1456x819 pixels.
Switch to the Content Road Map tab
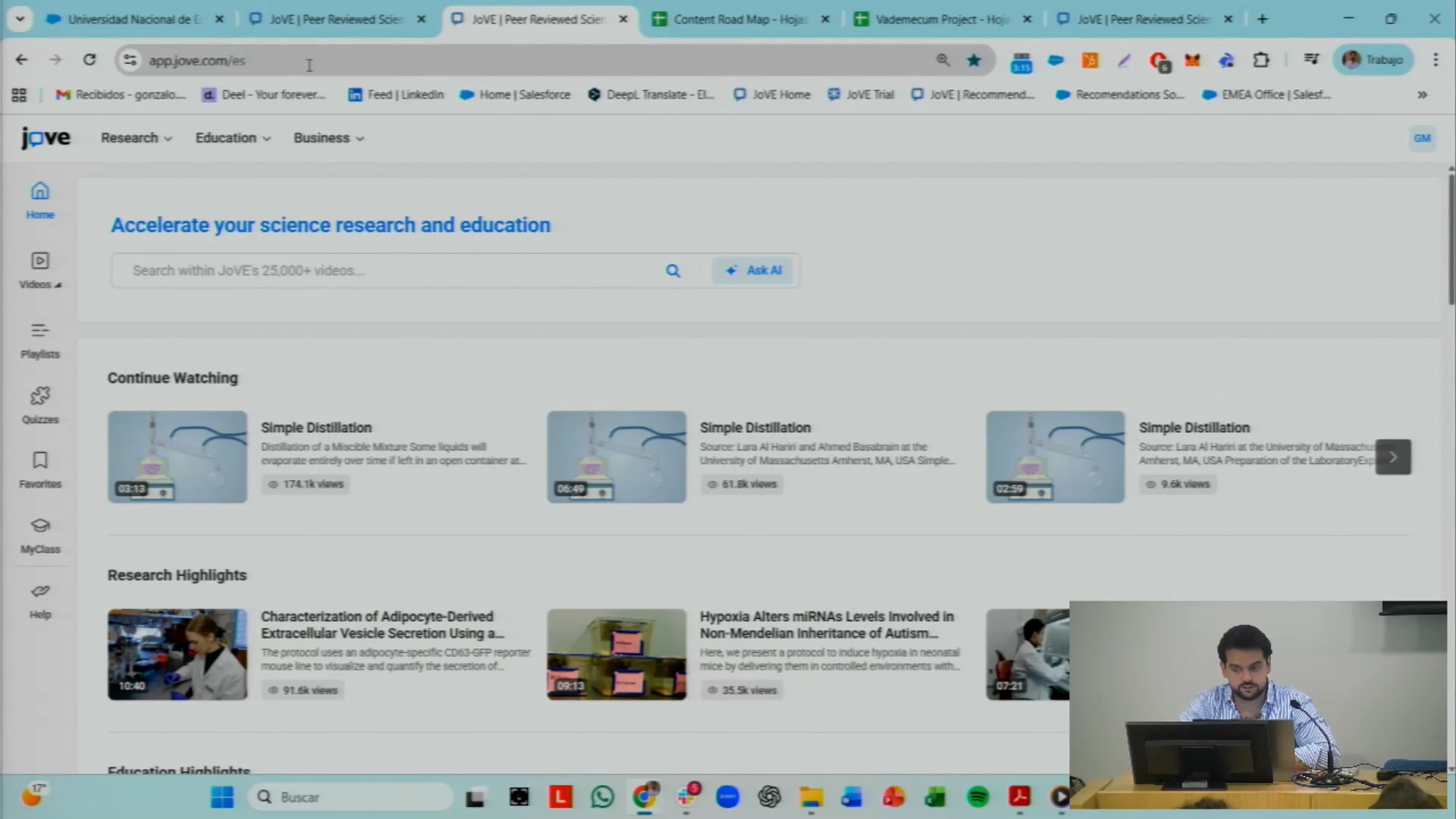(x=739, y=19)
